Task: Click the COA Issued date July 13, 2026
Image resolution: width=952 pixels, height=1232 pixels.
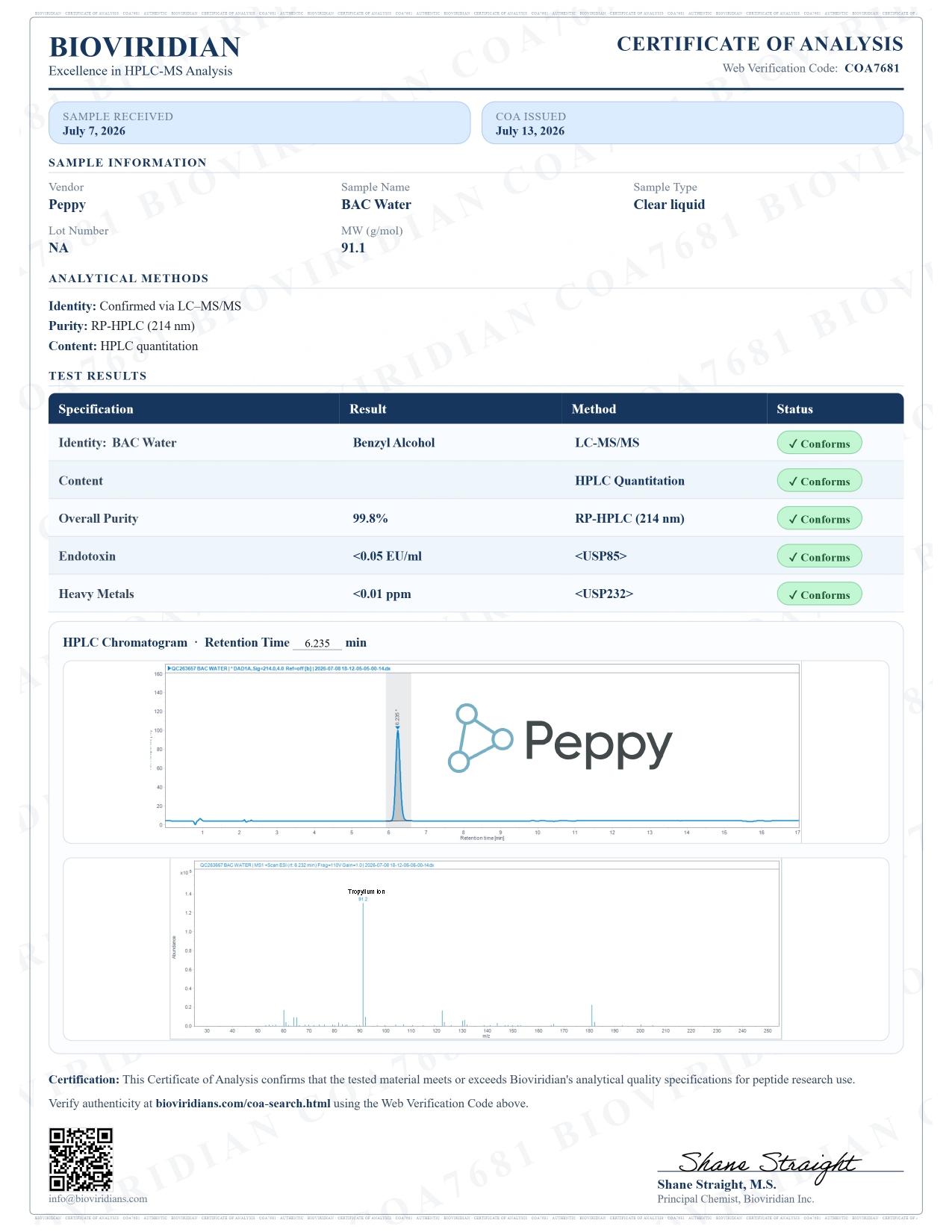Action: click(x=530, y=131)
